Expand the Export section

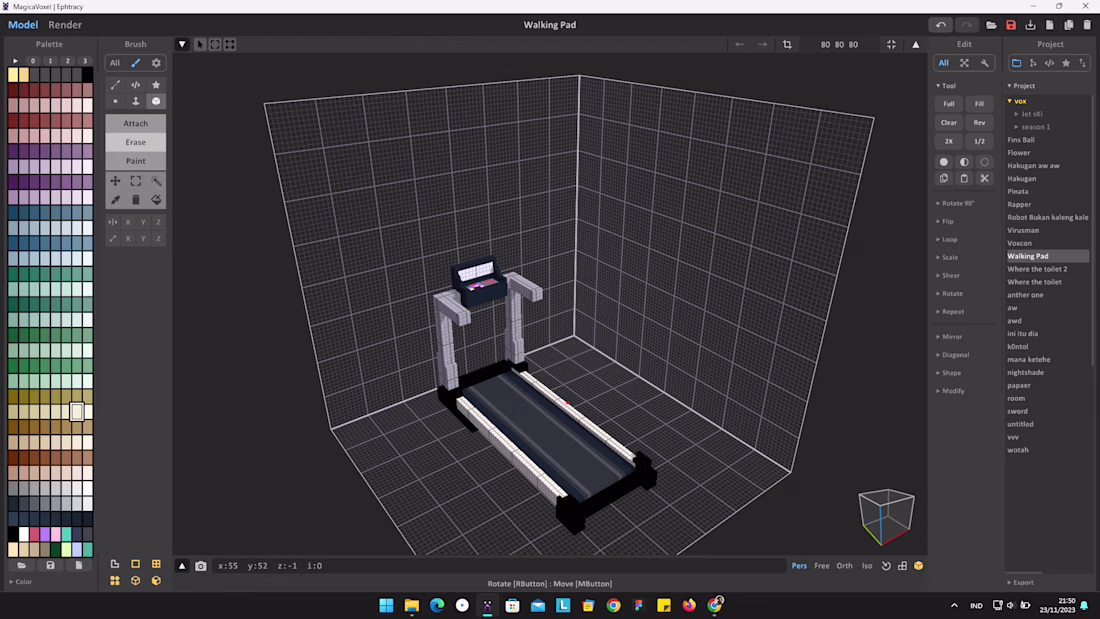[1021, 583]
